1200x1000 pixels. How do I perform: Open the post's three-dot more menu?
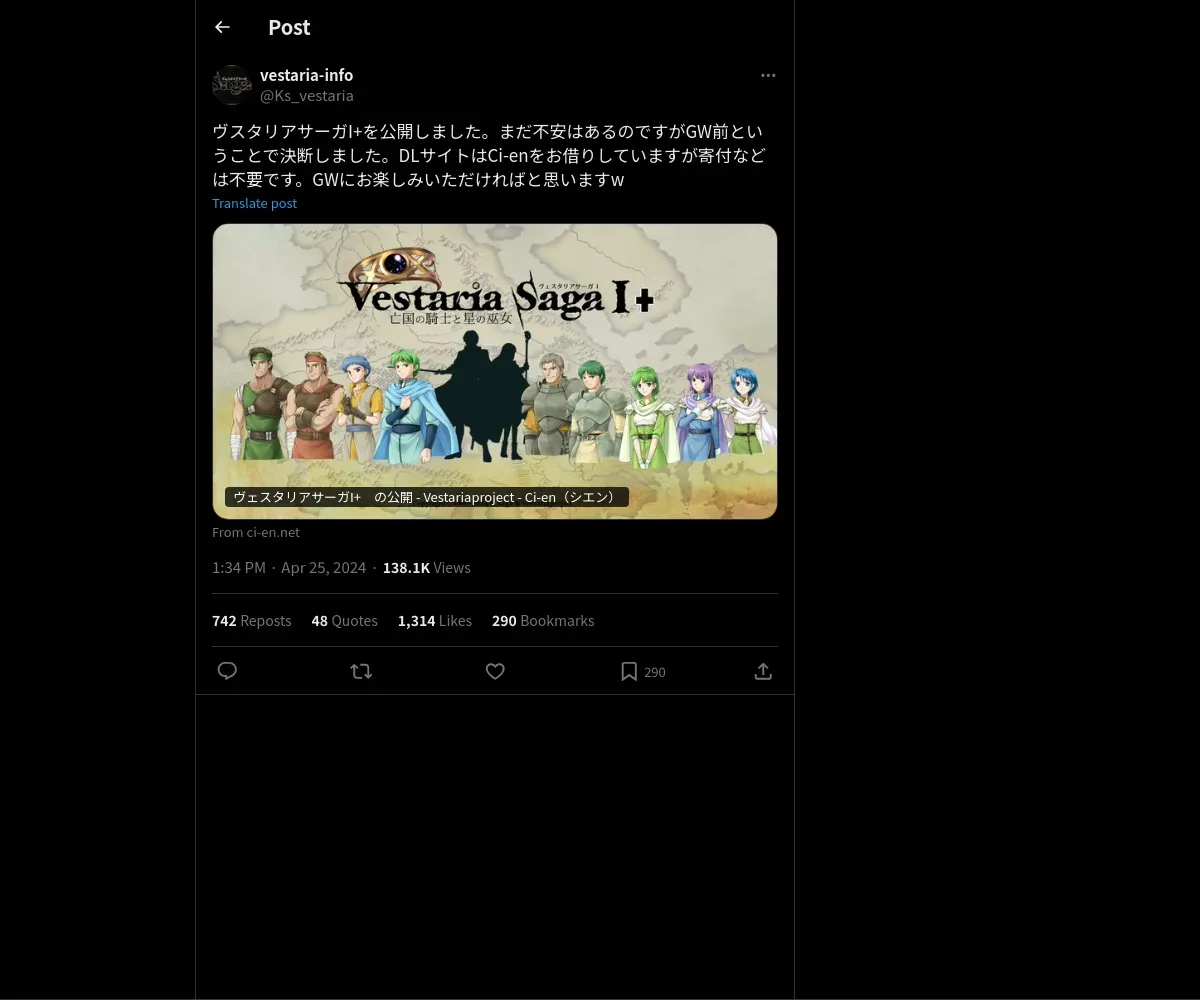pos(768,75)
